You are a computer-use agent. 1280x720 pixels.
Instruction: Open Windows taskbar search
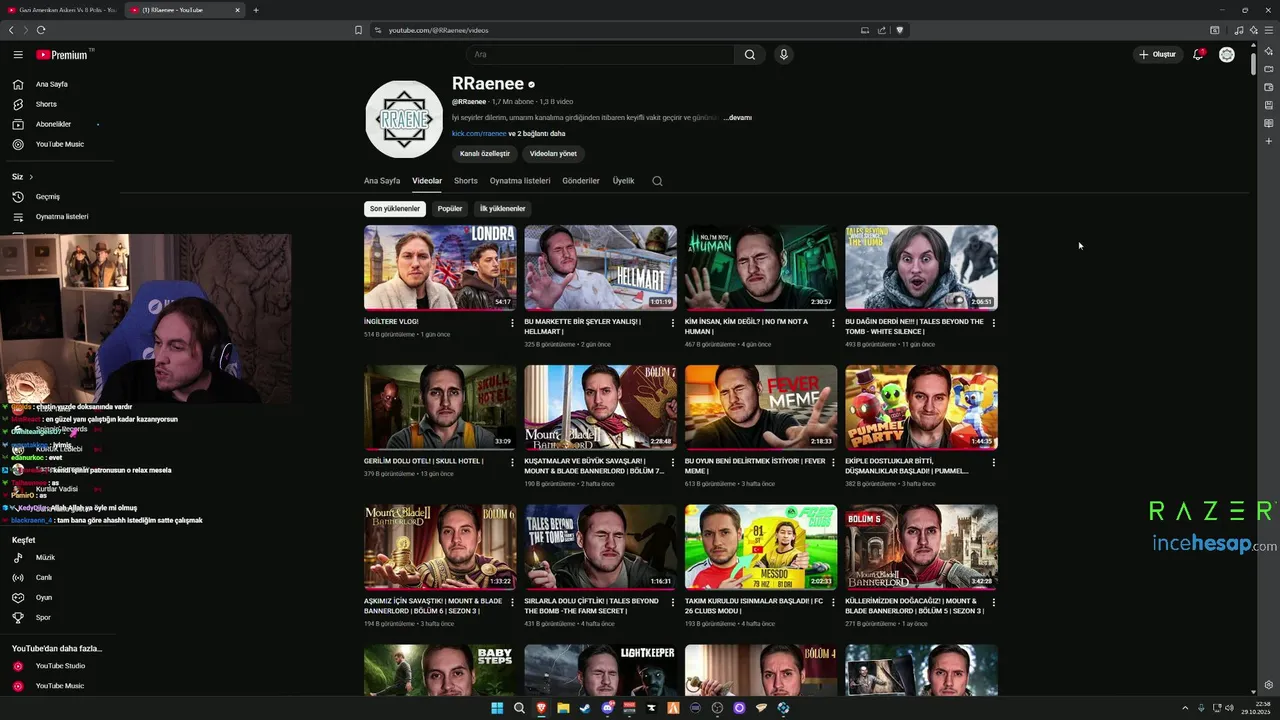519,708
